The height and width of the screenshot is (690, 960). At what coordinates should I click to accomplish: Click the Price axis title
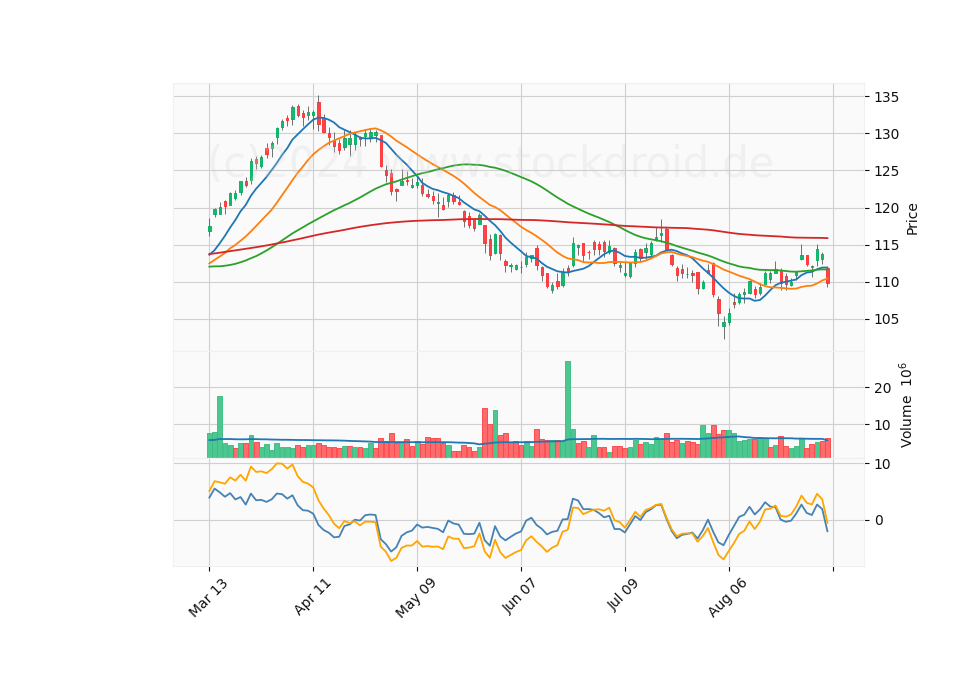point(912,219)
